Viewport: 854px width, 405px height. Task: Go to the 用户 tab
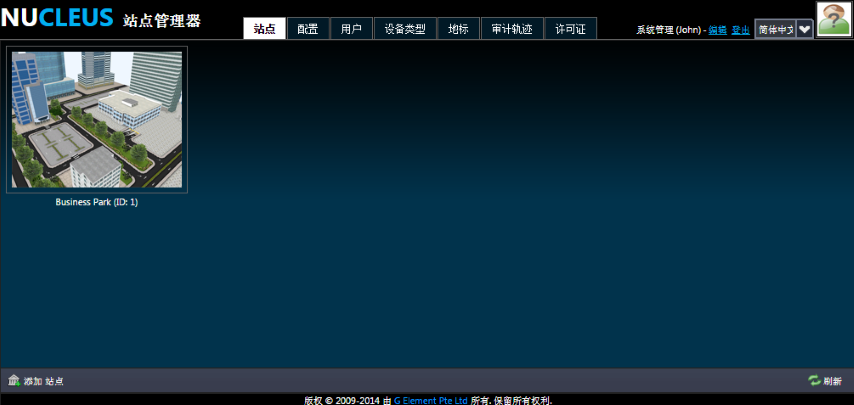pos(351,29)
